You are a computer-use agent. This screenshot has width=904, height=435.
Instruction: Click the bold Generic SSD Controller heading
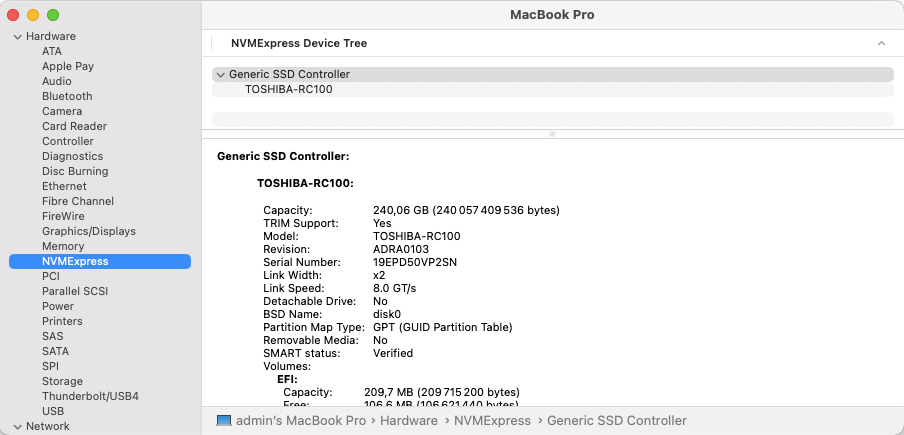pyautogui.click(x=283, y=156)
